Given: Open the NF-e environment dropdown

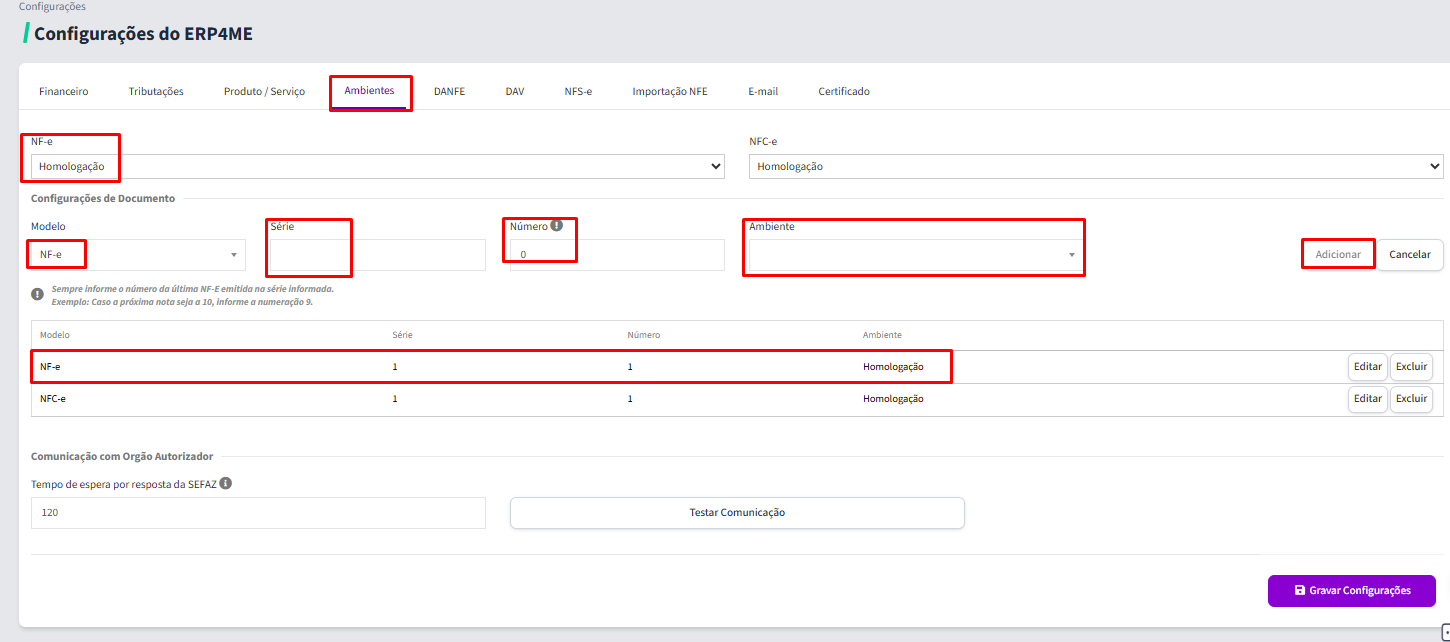Looking at the screenshot, I should (378, 166).
